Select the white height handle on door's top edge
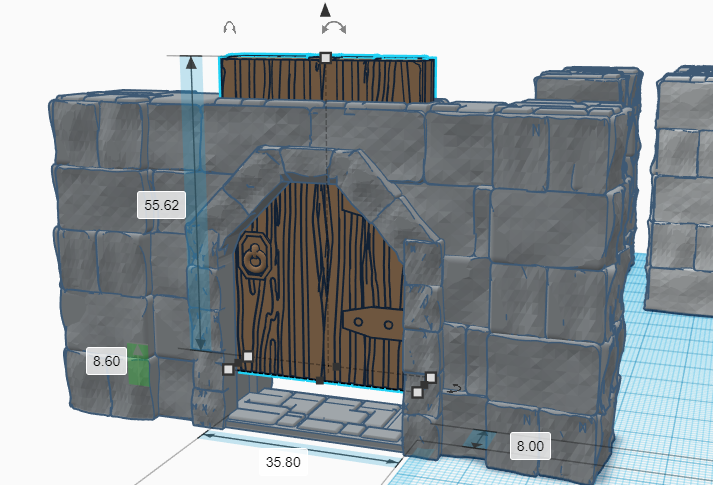 pyautogui.click(x=325, y=59)
